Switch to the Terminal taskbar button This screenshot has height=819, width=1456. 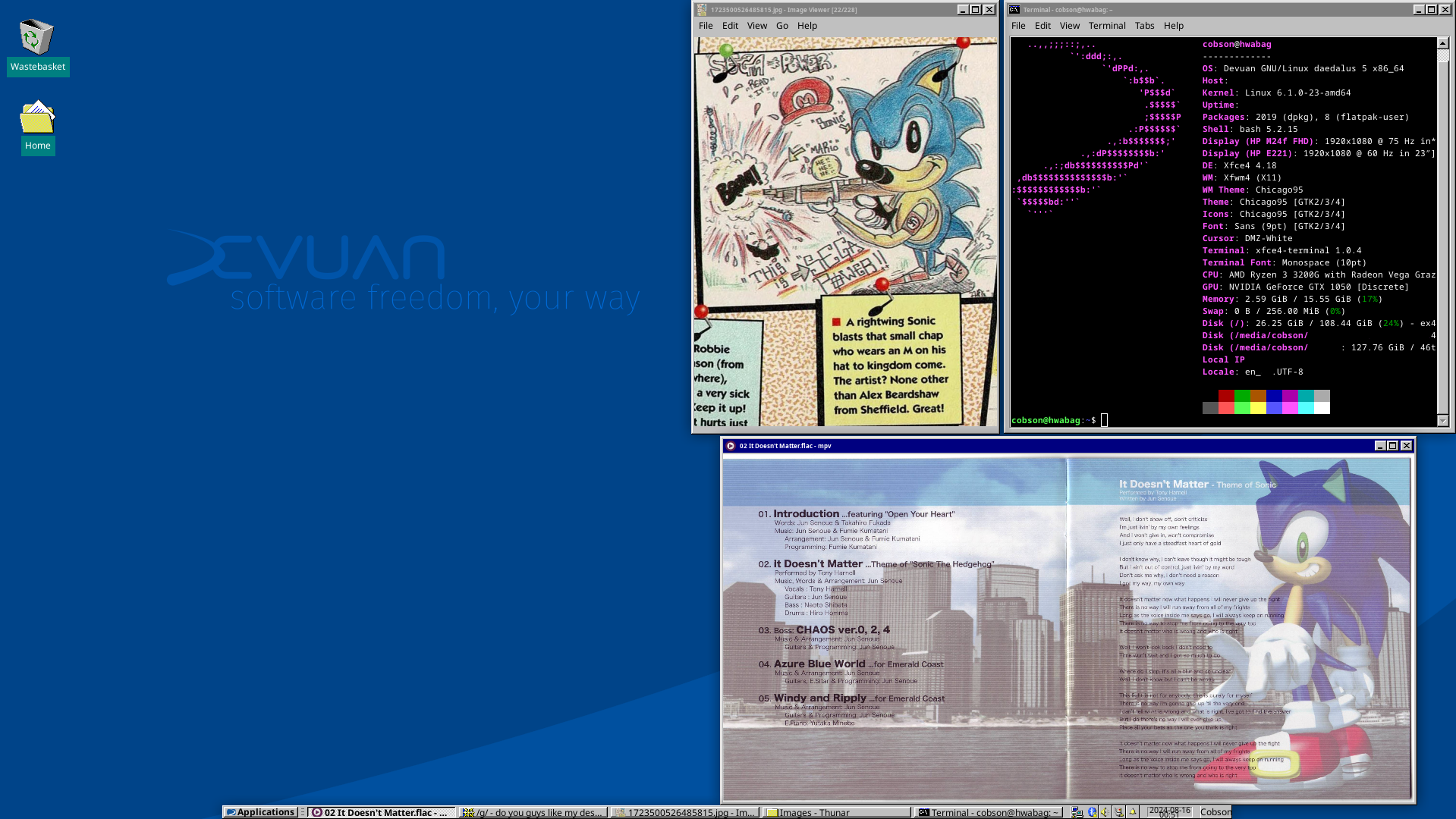coord(989,812)
